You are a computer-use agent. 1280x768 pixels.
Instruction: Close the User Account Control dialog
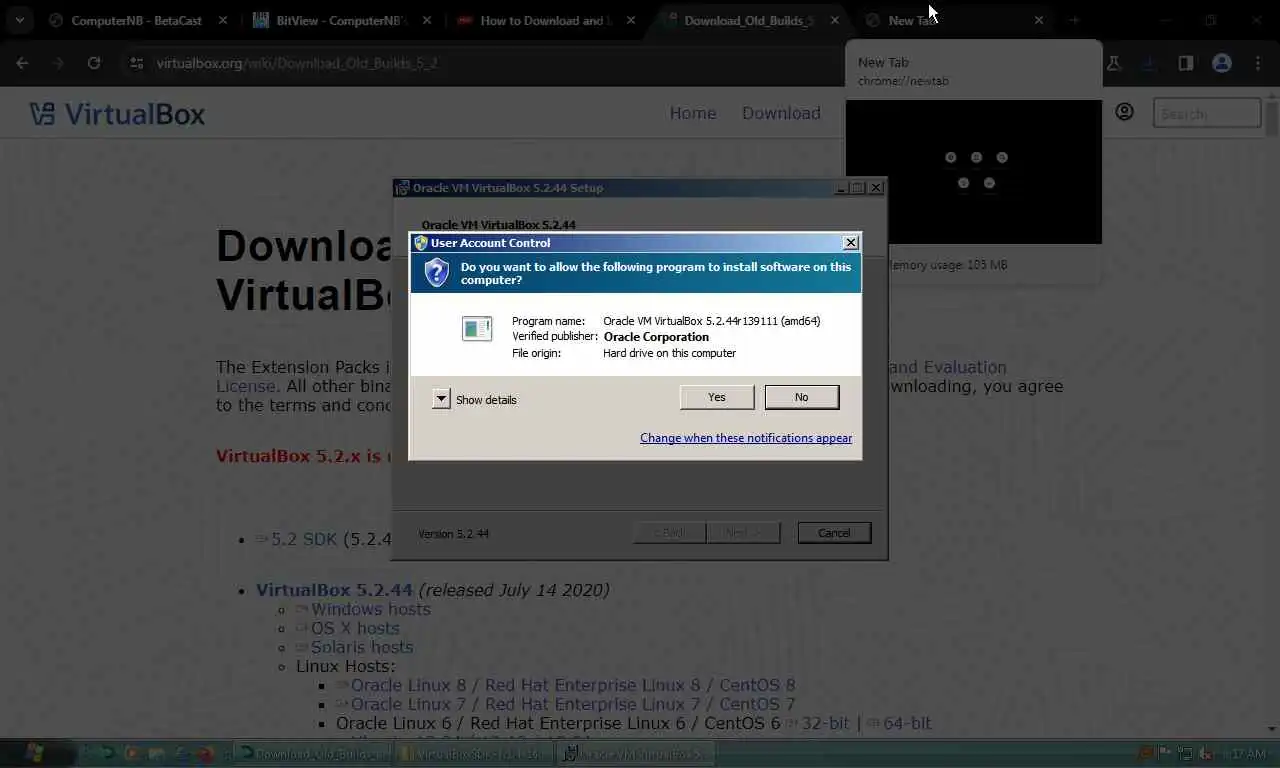coord(851,242)
